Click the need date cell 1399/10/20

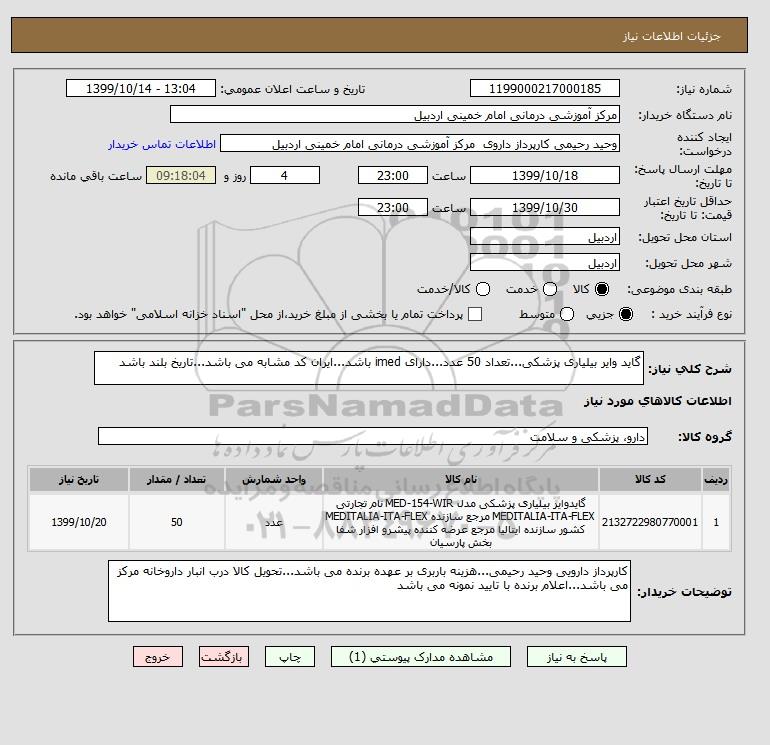(79, 522)
